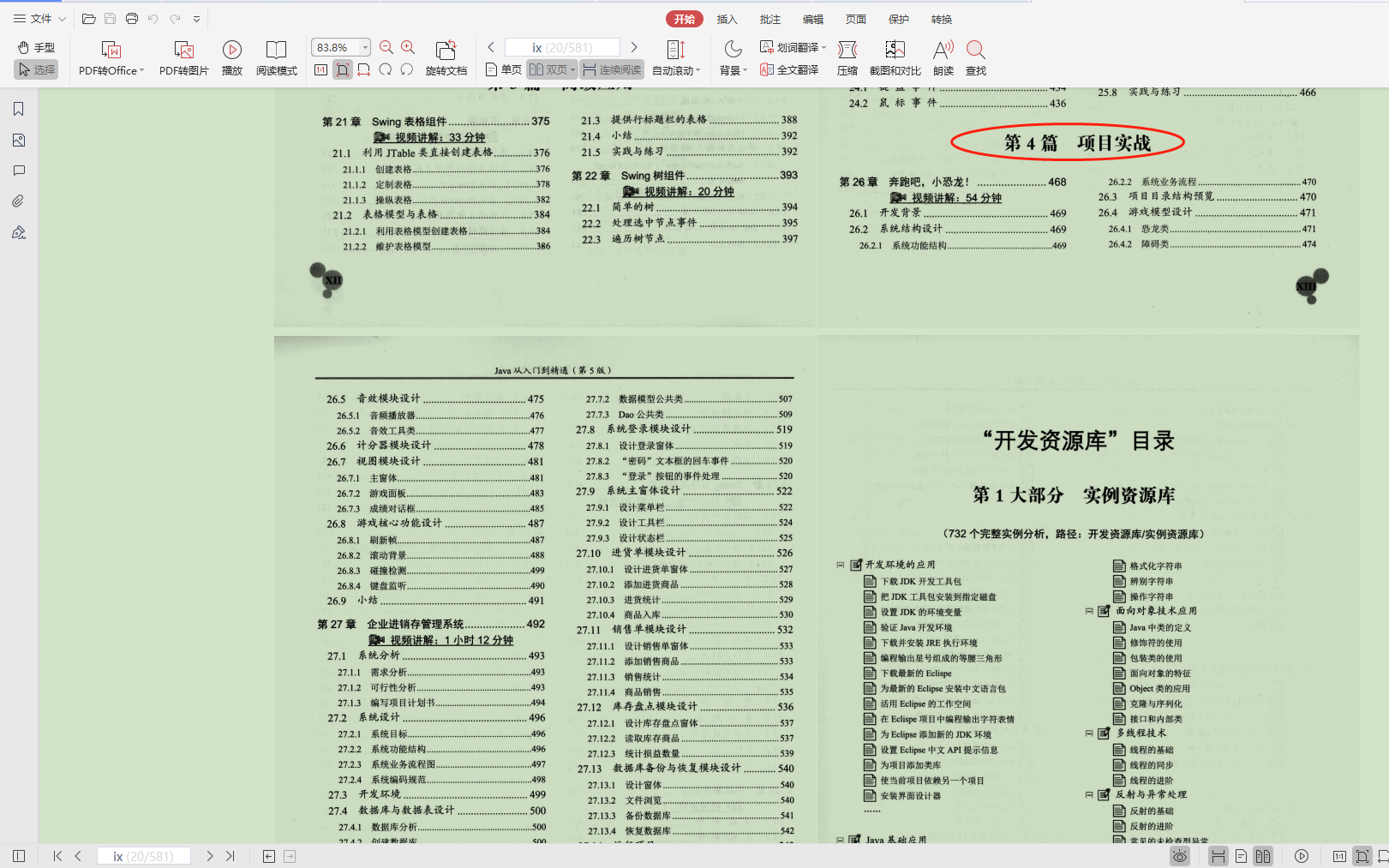
Task: Click the open file folder icon
Action: pyautogui.click(x=88, y=19)
